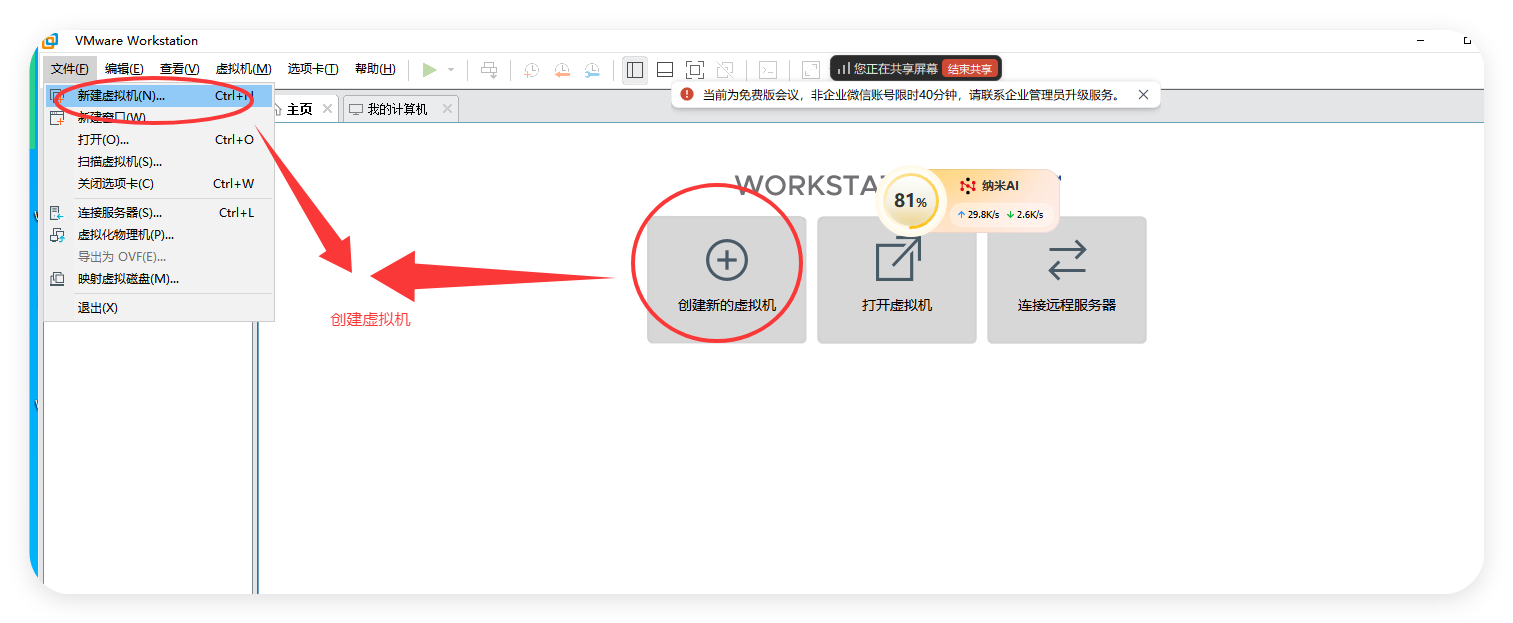Toggle the library panel display
This screenshot has width=1513, height=623.
click(634, 69)
